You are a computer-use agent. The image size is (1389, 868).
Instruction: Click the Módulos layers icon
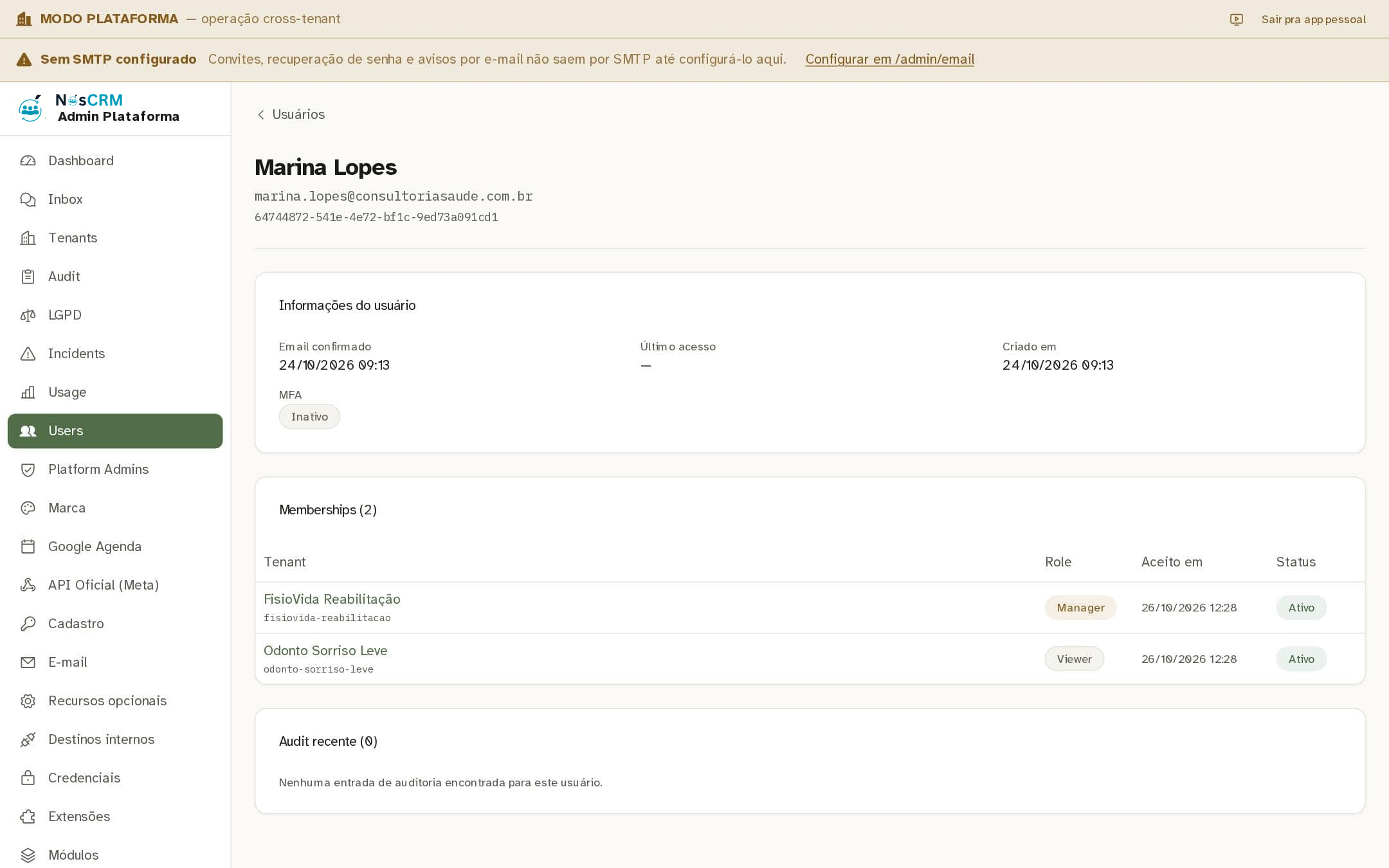(x=28, y=855)
